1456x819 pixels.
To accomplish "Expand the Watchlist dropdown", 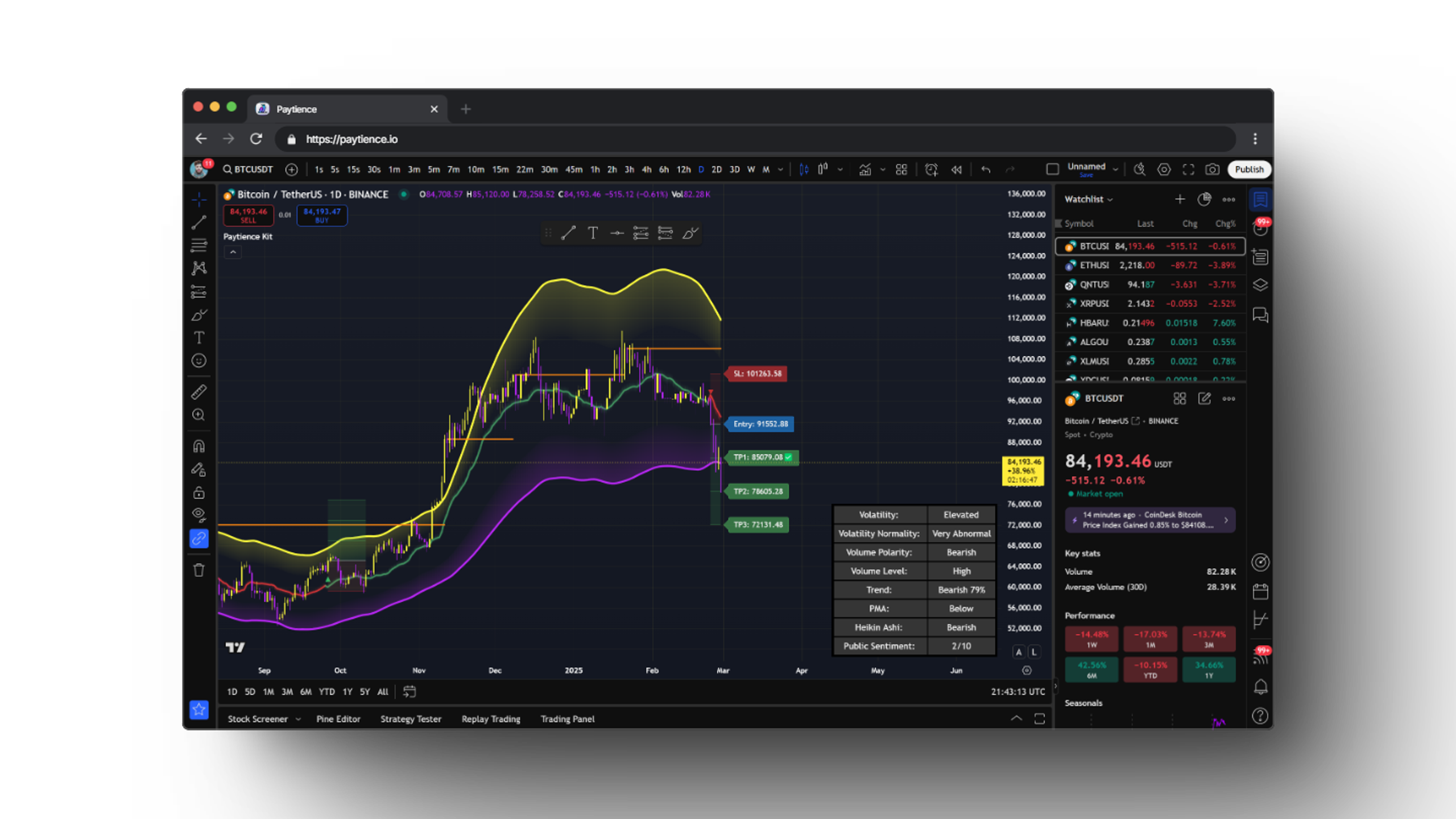I will click(1089, 199).
